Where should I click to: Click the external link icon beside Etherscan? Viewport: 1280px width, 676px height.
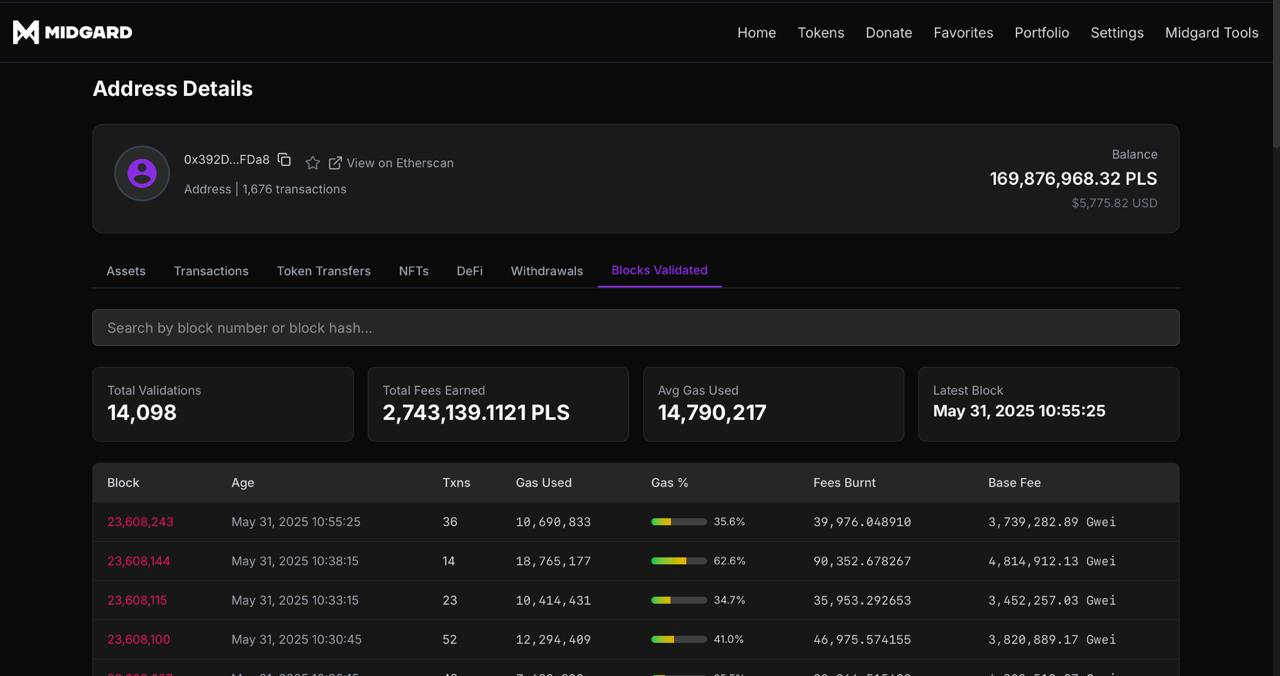pos(335,163)
